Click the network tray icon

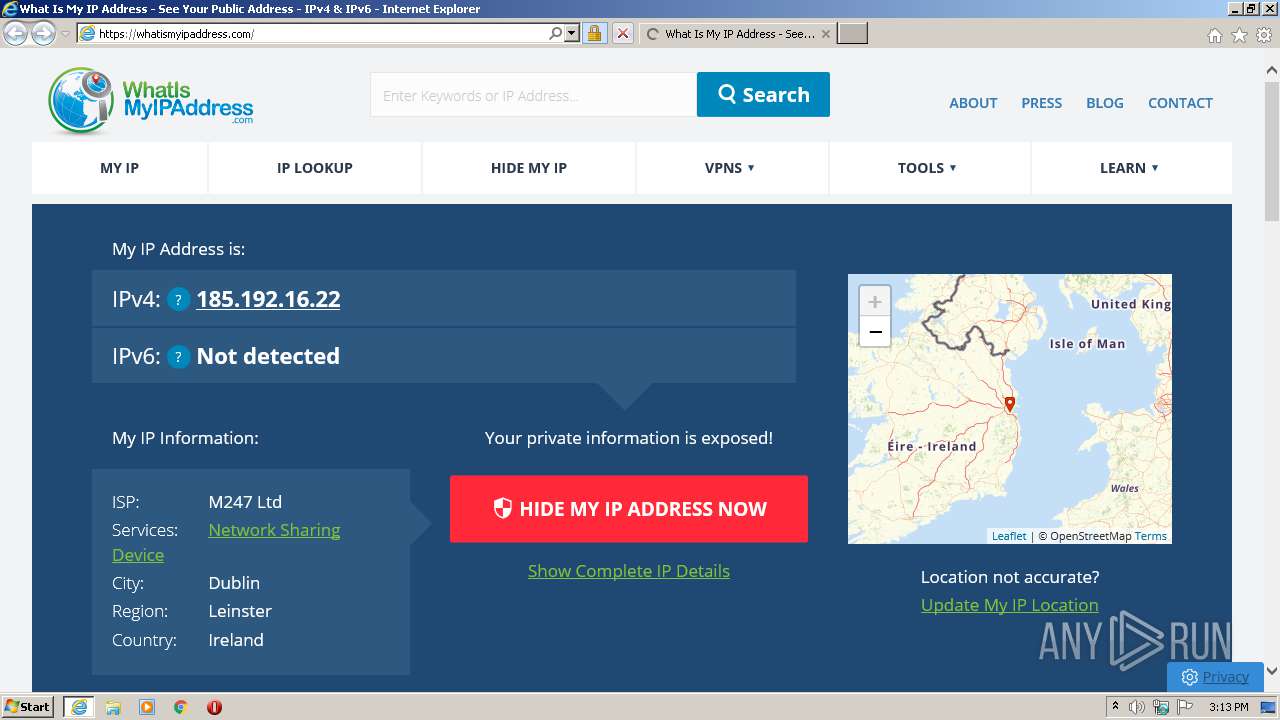pyautogui.click(x=1161, y=707)
